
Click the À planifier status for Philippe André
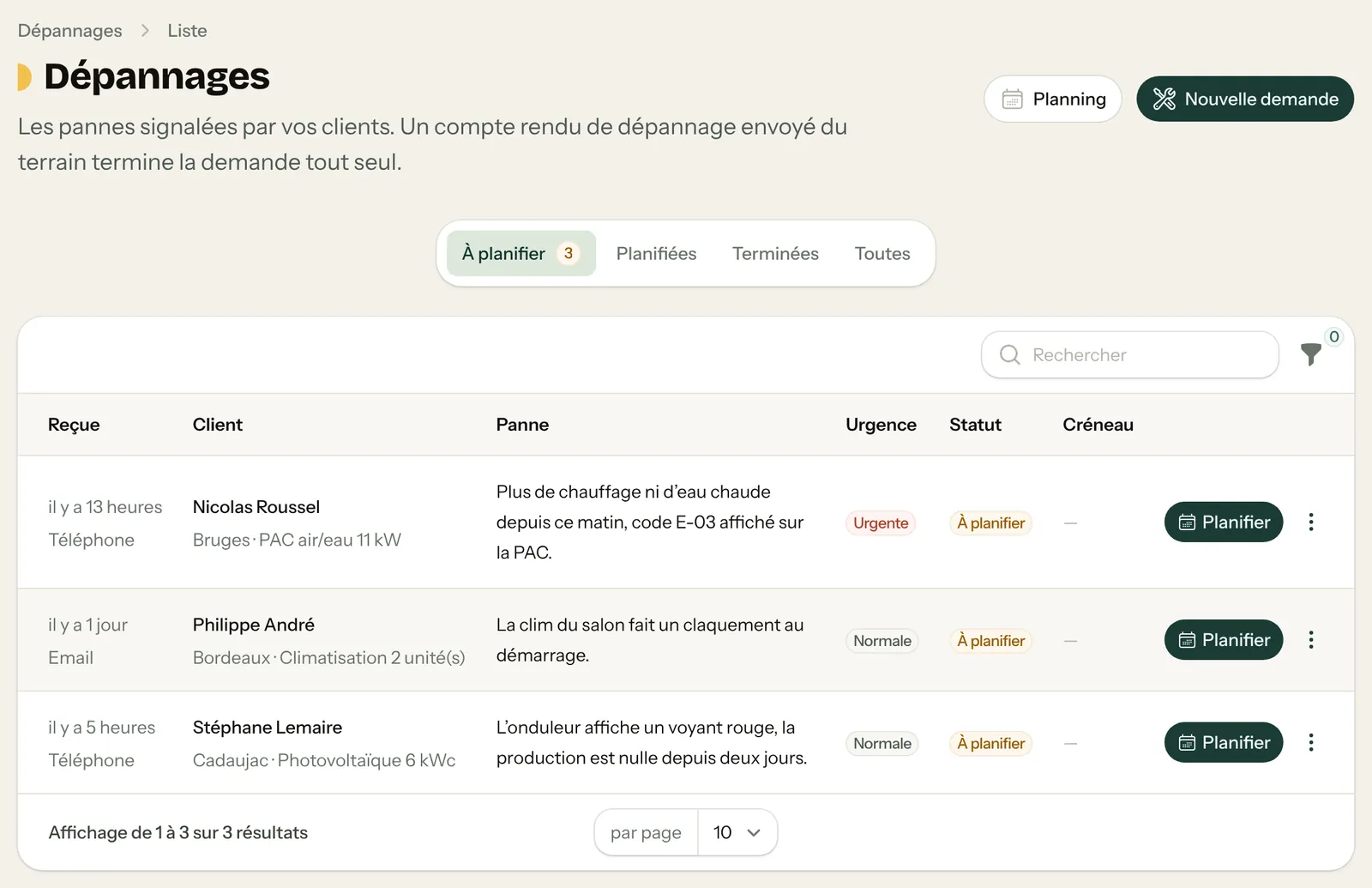point(990,641)
